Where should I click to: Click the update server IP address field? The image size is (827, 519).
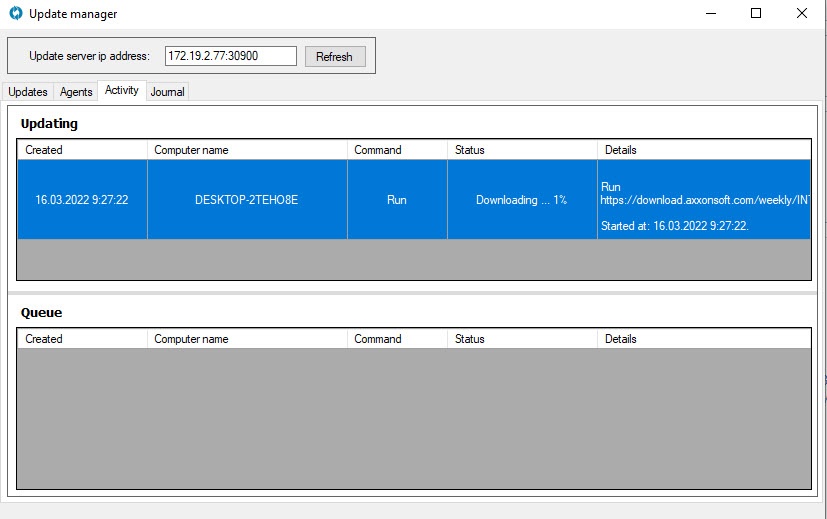[230, 56]
